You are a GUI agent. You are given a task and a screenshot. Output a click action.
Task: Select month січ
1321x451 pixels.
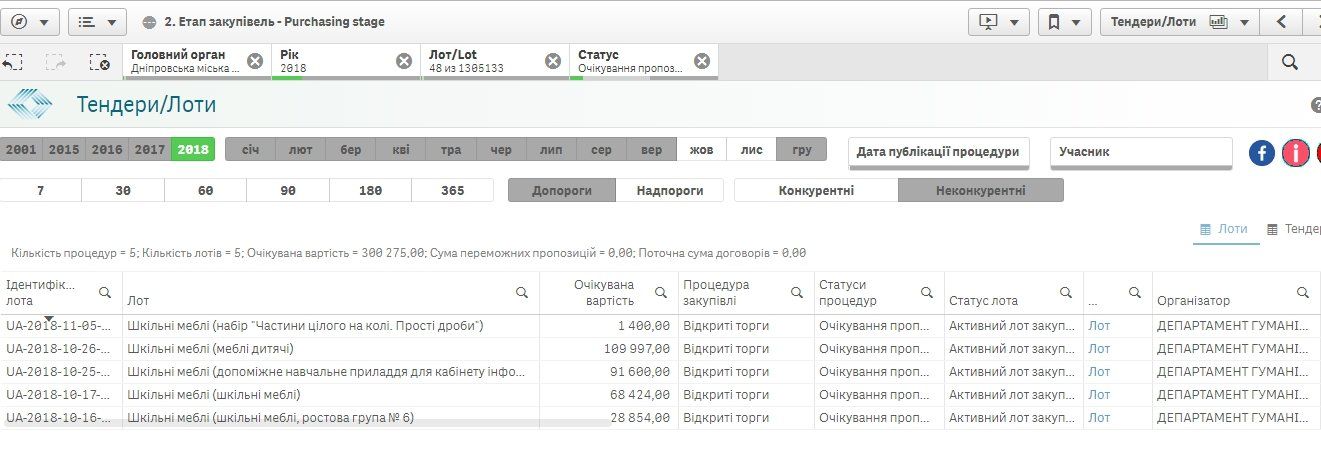[251, 149]
